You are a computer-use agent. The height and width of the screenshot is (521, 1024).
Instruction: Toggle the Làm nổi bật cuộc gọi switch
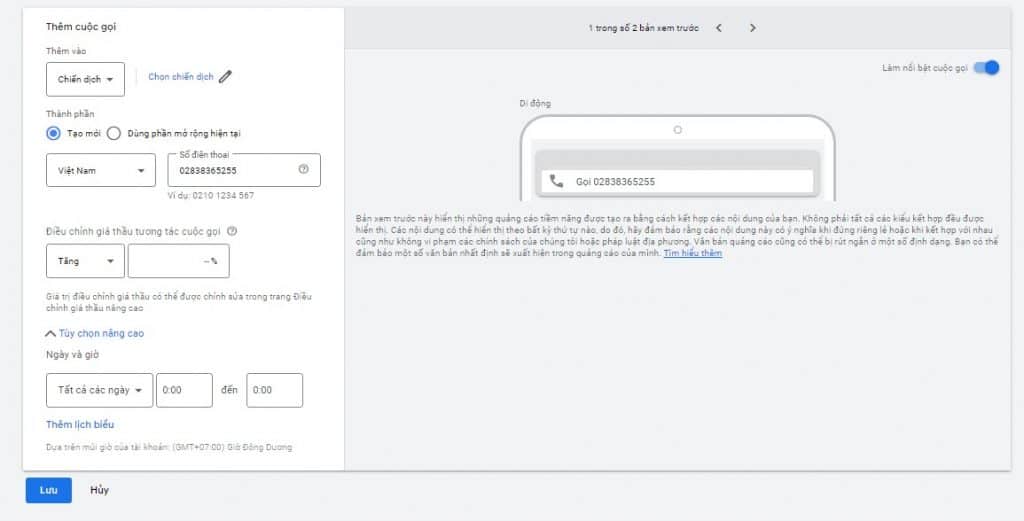pos(986,68)
